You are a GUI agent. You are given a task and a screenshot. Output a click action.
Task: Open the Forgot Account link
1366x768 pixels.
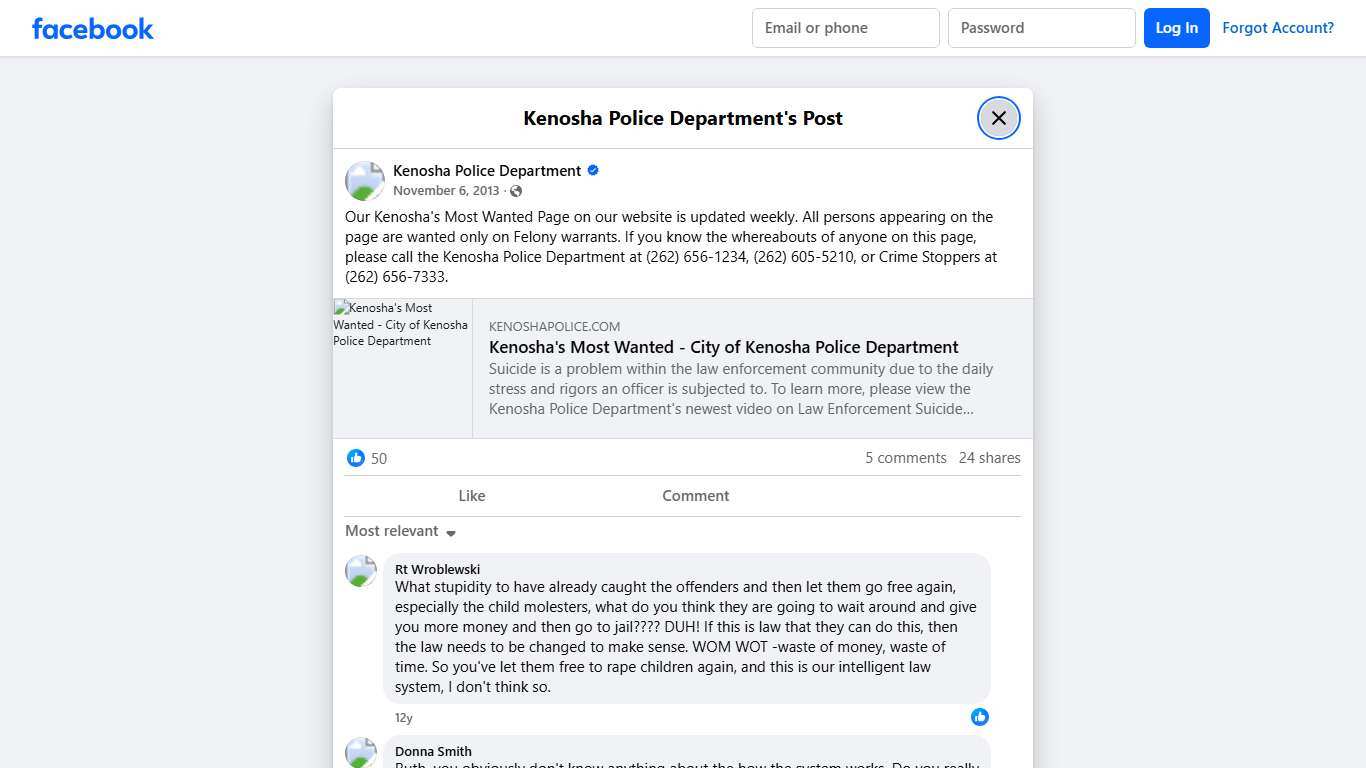click(1278, 27)
